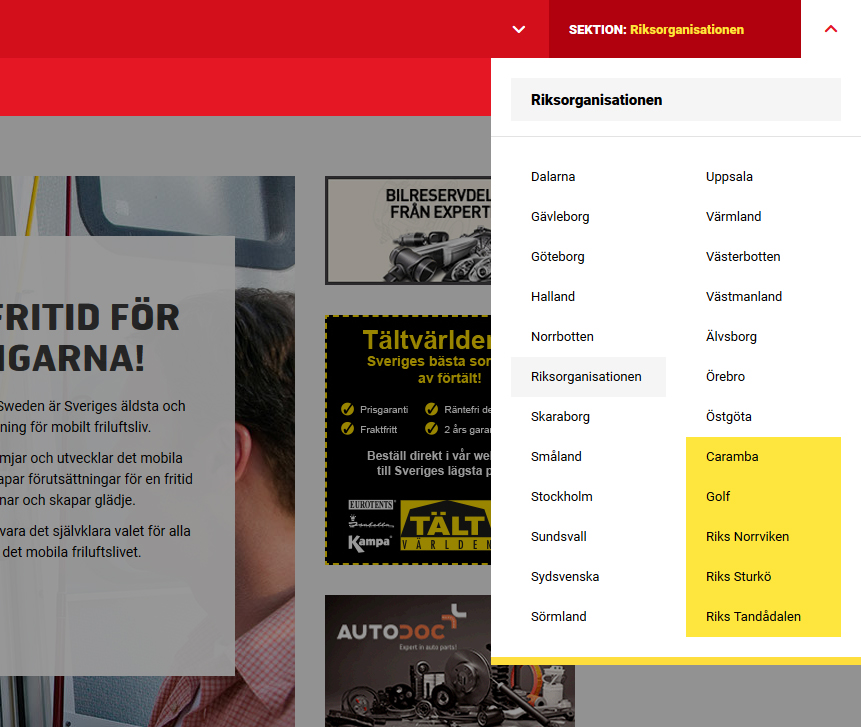861x727 pixels.
Task: Open the Värmland section
Action: 733,217
